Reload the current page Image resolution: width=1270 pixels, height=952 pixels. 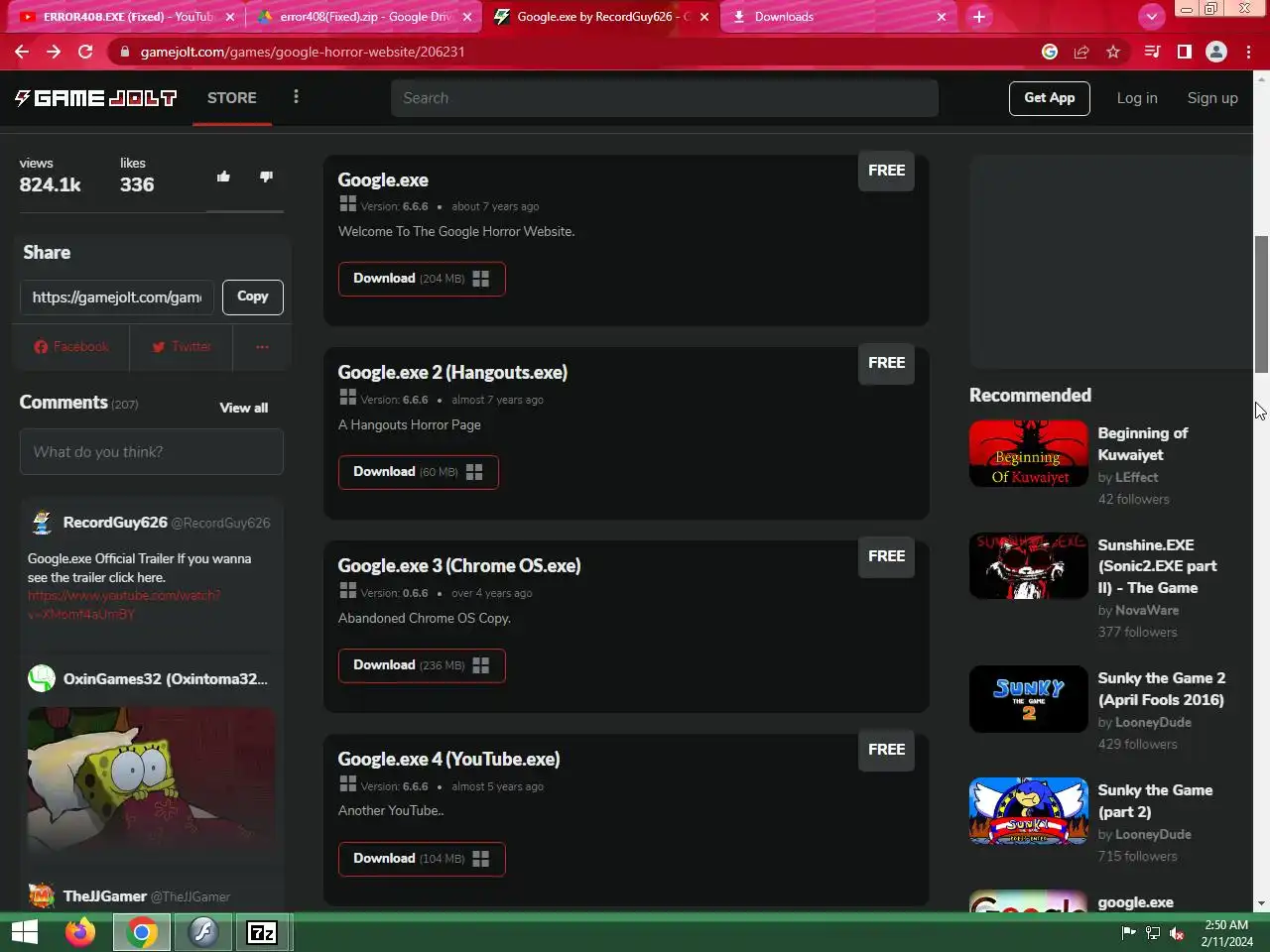point(85,52)
